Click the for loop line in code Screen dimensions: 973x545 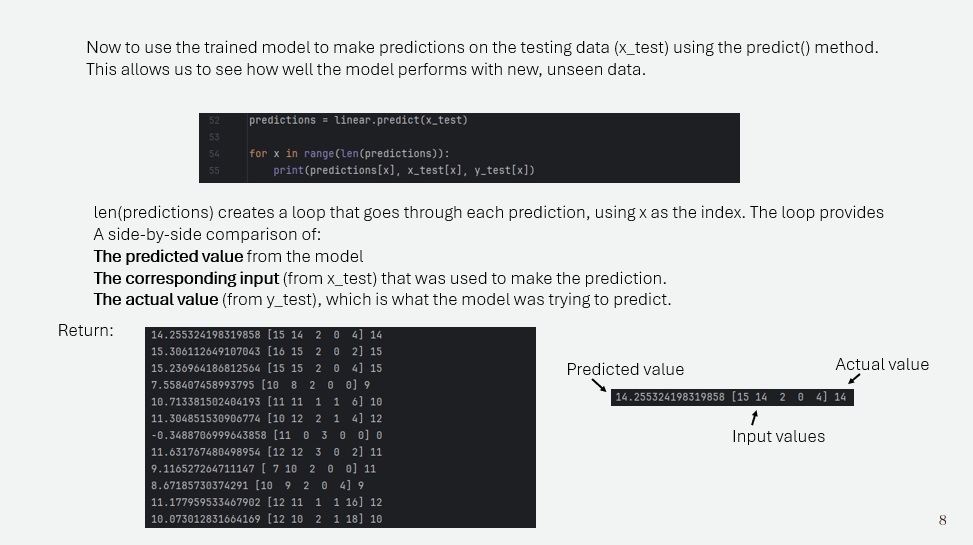[349, 153]
